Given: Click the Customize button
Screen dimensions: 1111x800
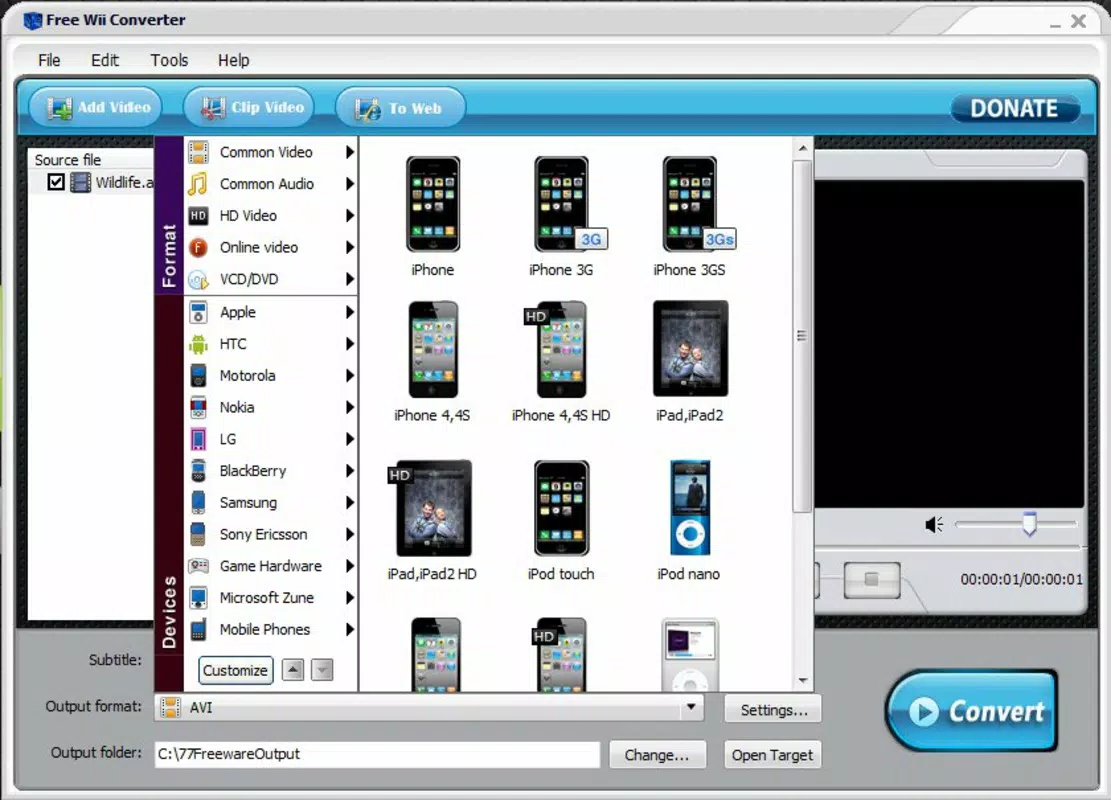Looking at the screenshot, I should (235, 670).
